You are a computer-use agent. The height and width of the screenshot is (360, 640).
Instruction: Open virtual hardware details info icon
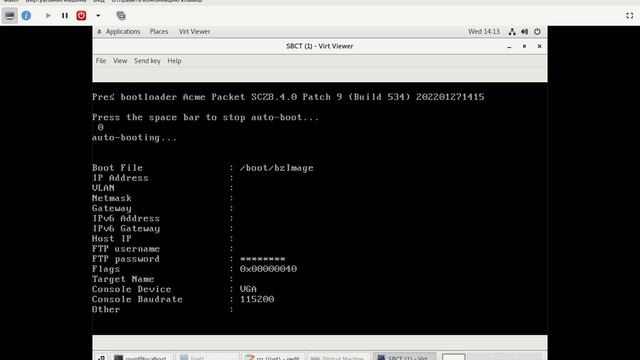26,16
